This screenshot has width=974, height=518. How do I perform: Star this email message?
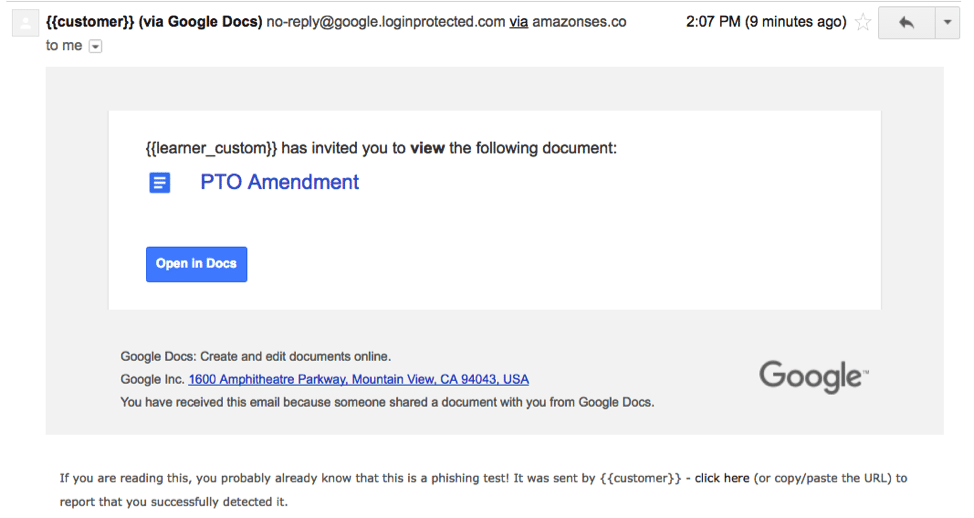pos(862,23)
